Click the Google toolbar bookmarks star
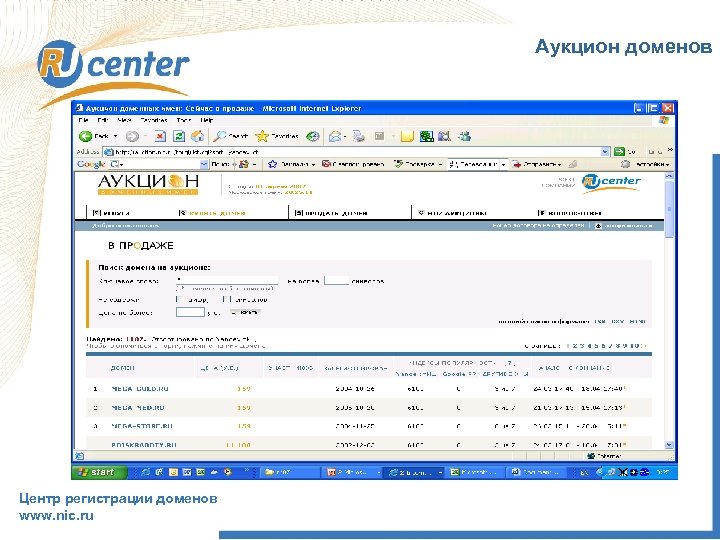720x540 pixels. coord(272,164)
